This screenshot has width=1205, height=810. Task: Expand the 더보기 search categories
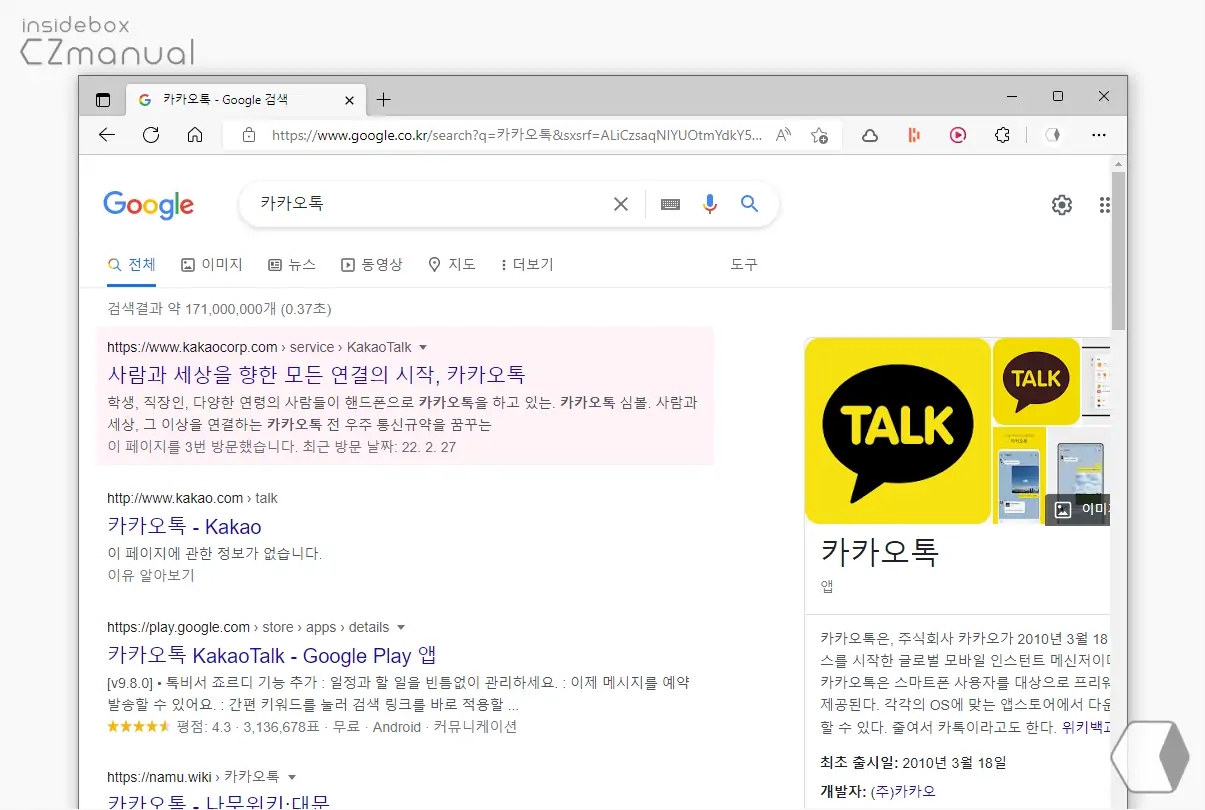527,265
